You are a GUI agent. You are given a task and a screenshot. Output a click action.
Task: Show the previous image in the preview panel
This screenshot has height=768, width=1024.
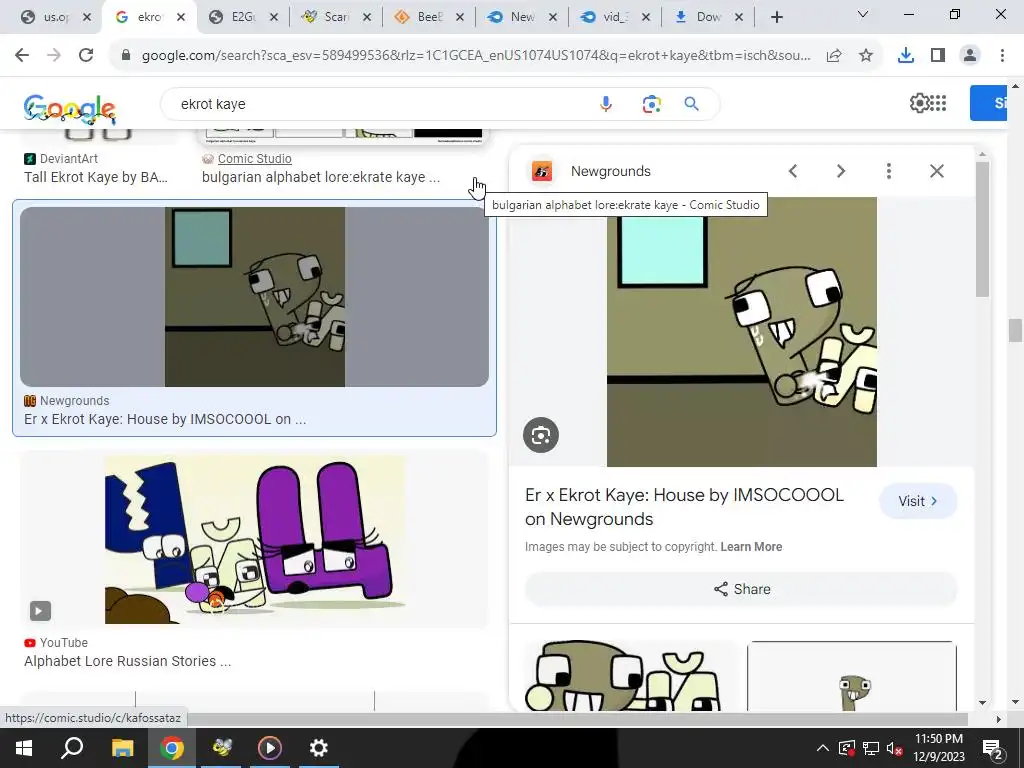click(793, 171)
